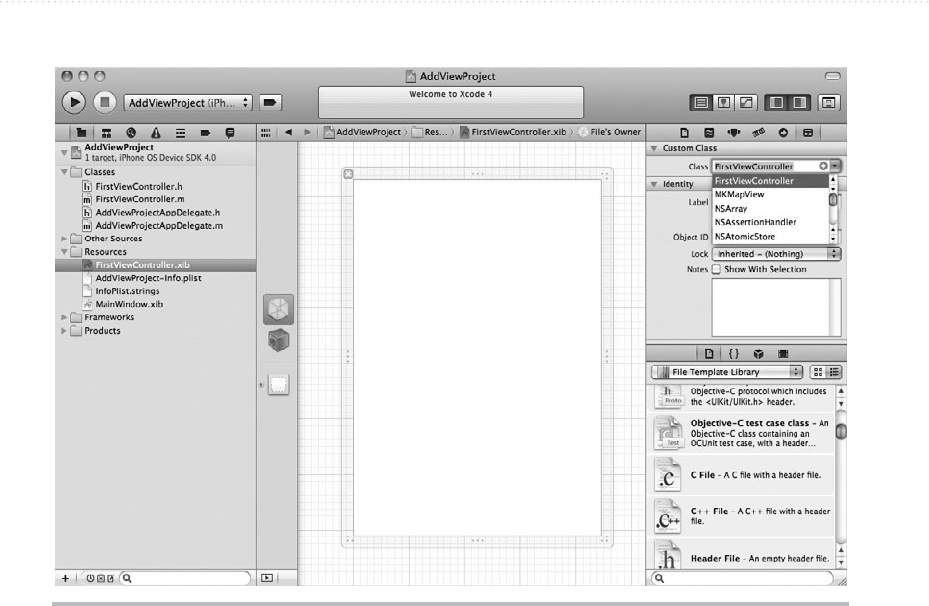Open the File Template Library popup
The width and height of the screenshot is (929, 606).
[x=726, y=372]
